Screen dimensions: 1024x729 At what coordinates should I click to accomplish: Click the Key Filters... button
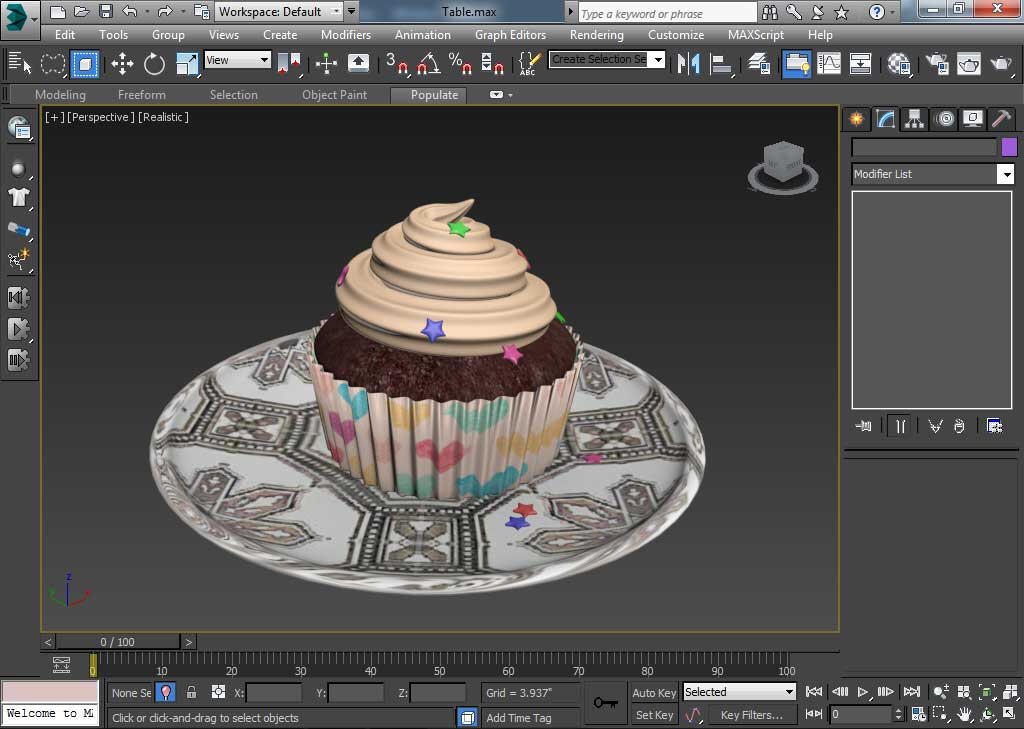751,715
